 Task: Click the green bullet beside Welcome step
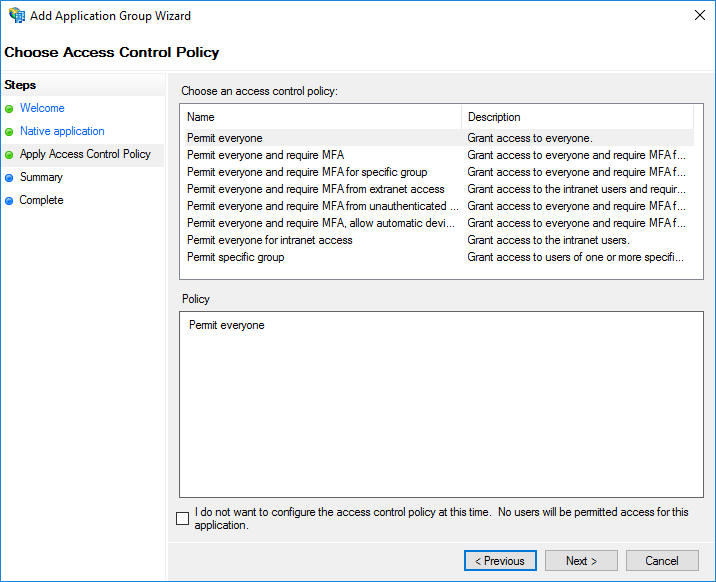pyautogui.click(x=9, y=108)
